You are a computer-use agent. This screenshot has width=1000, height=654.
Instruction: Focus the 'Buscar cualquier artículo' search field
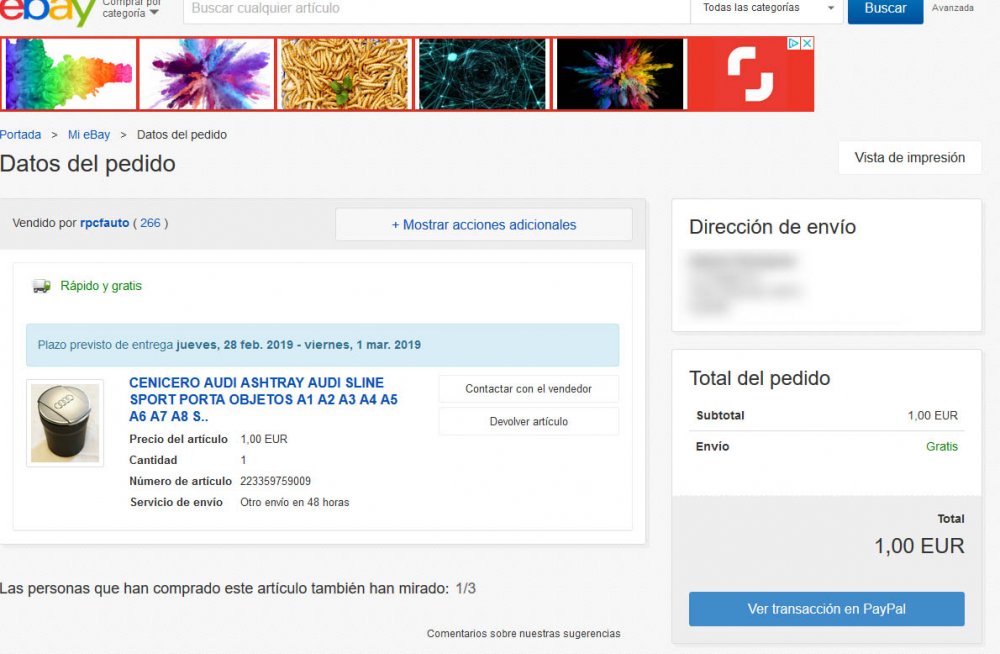click(436, 9)
